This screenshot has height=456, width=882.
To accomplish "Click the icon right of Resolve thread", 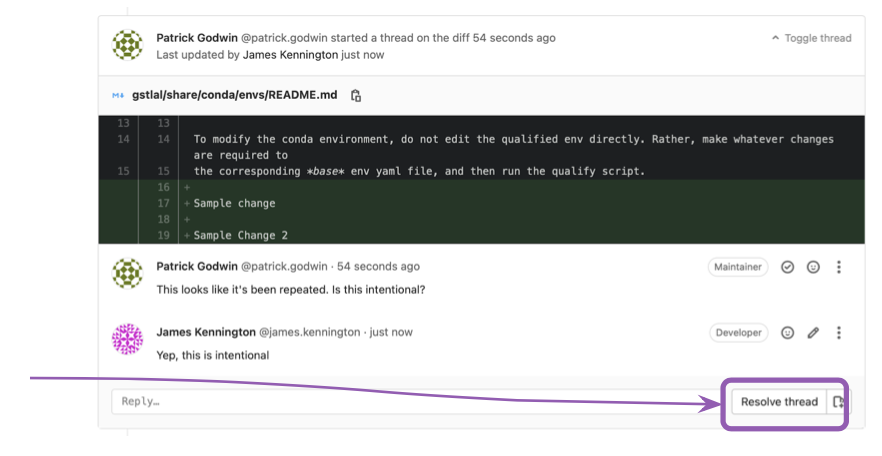I will (838, 402).
